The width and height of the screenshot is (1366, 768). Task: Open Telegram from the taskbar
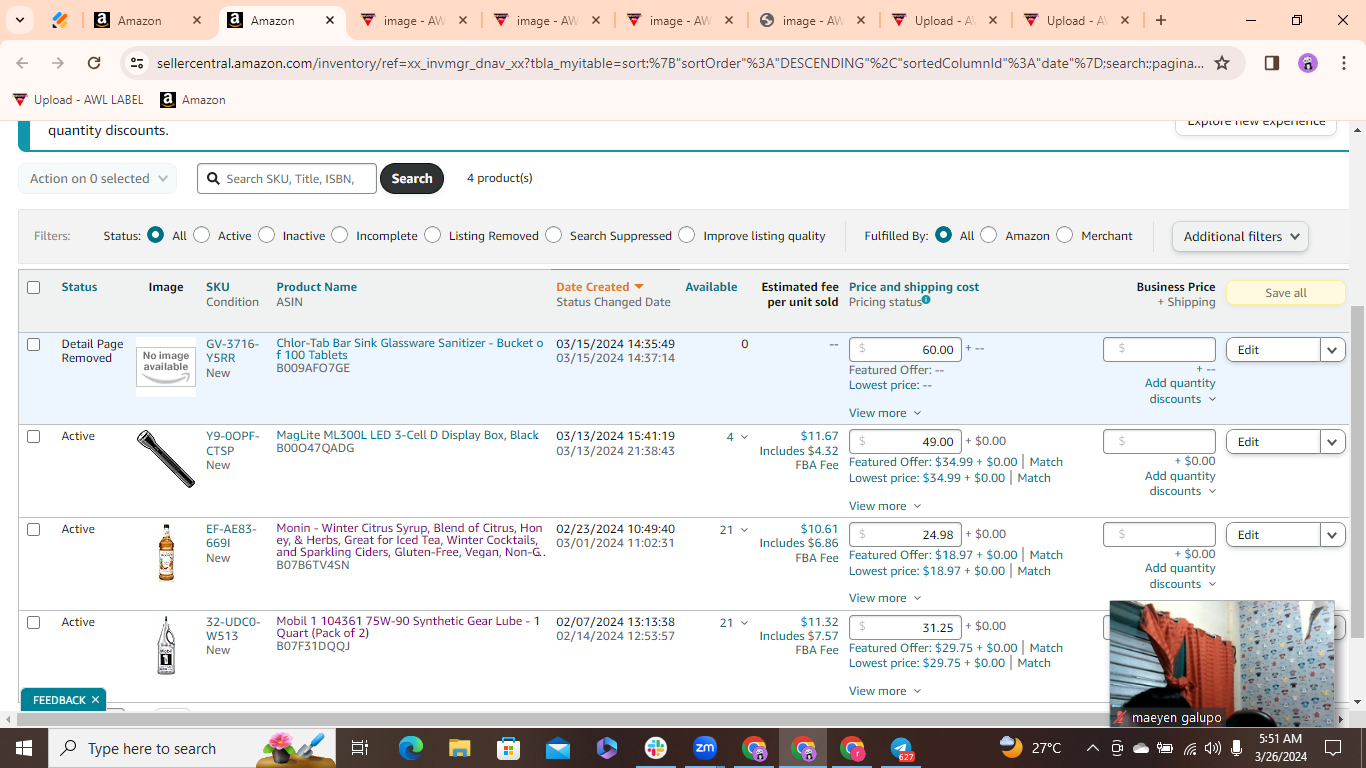tap(902, 748)
